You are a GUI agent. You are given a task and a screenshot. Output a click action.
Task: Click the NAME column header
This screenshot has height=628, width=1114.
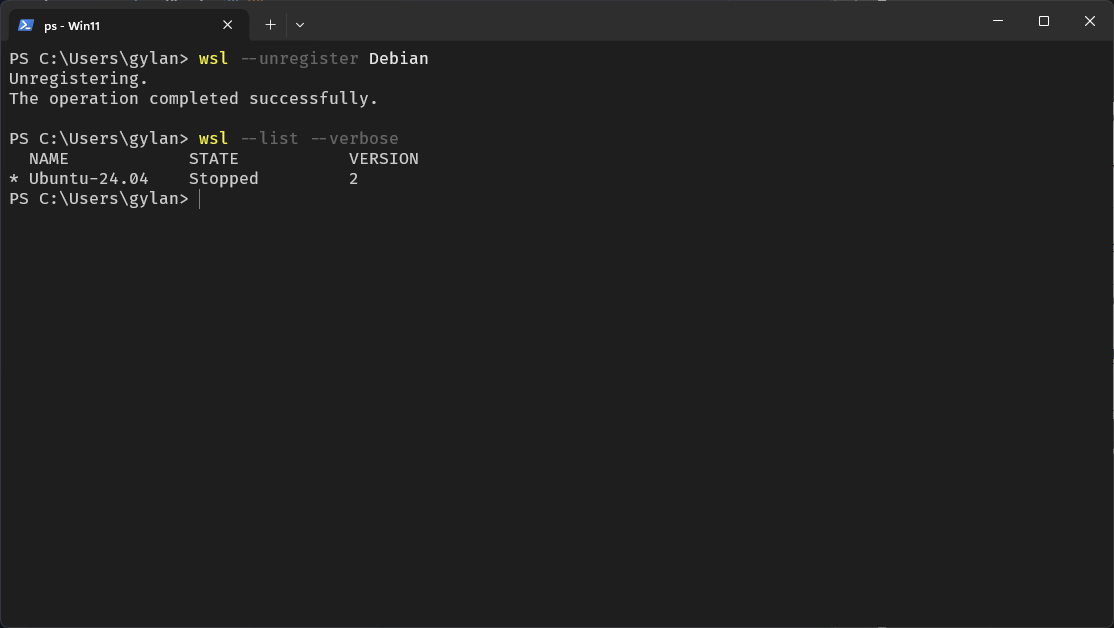(x=49, y=159)
